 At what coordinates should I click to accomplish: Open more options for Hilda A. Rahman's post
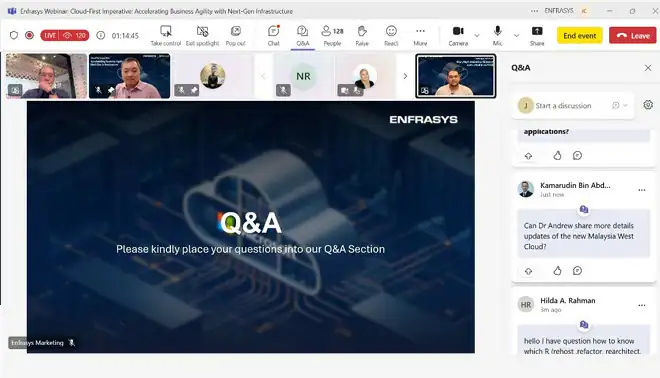tap(641, 306)
